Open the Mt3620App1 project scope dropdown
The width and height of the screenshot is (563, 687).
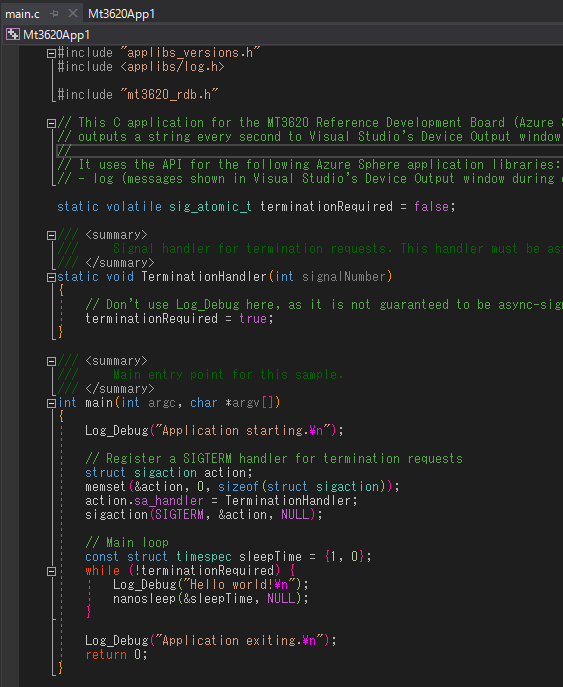pos(281,35)
